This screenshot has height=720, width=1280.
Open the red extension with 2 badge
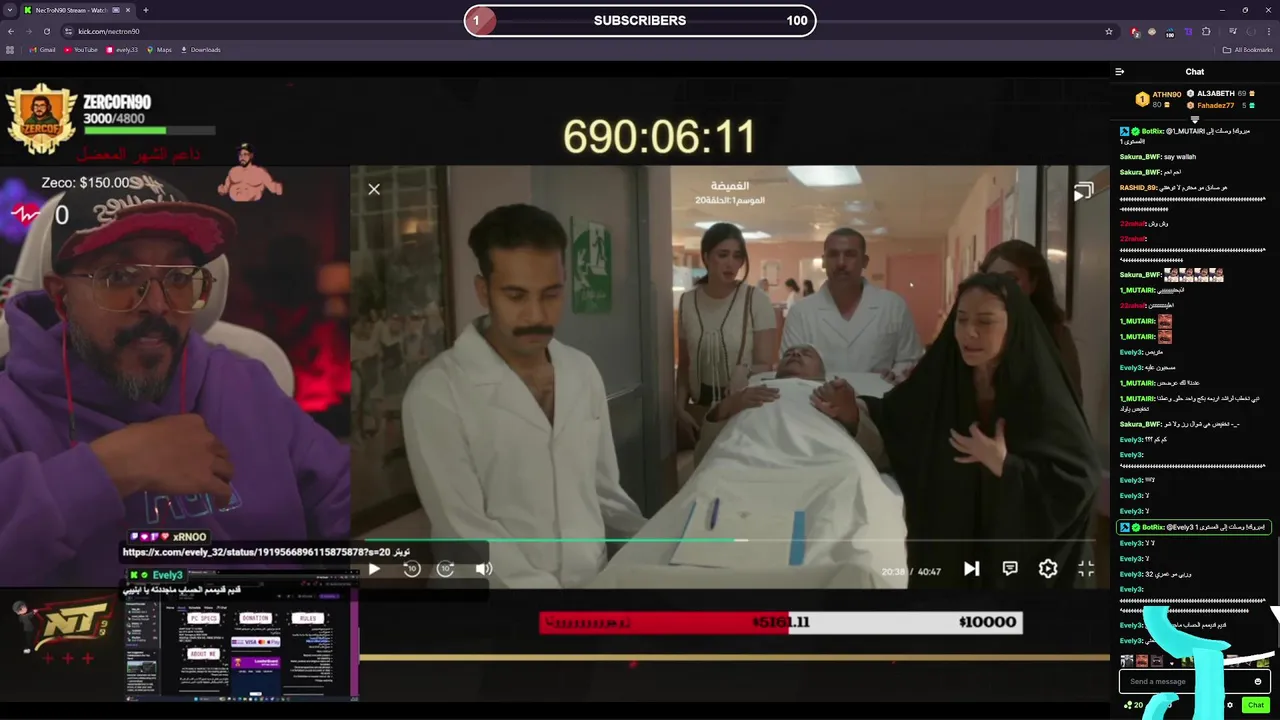[x=1134, y=32]
